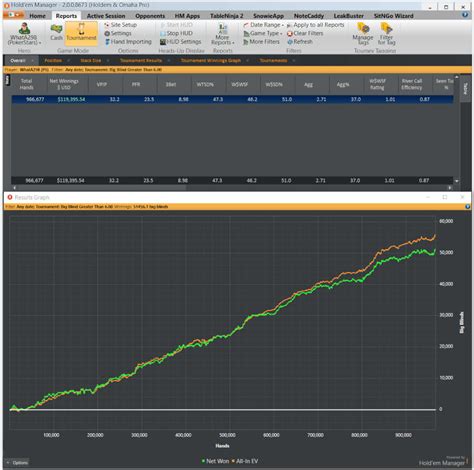Image resolution: width=474 pixels, height=470 pixels.
Task: Select the Tournaments report tab
Action: tap(273, 61)
